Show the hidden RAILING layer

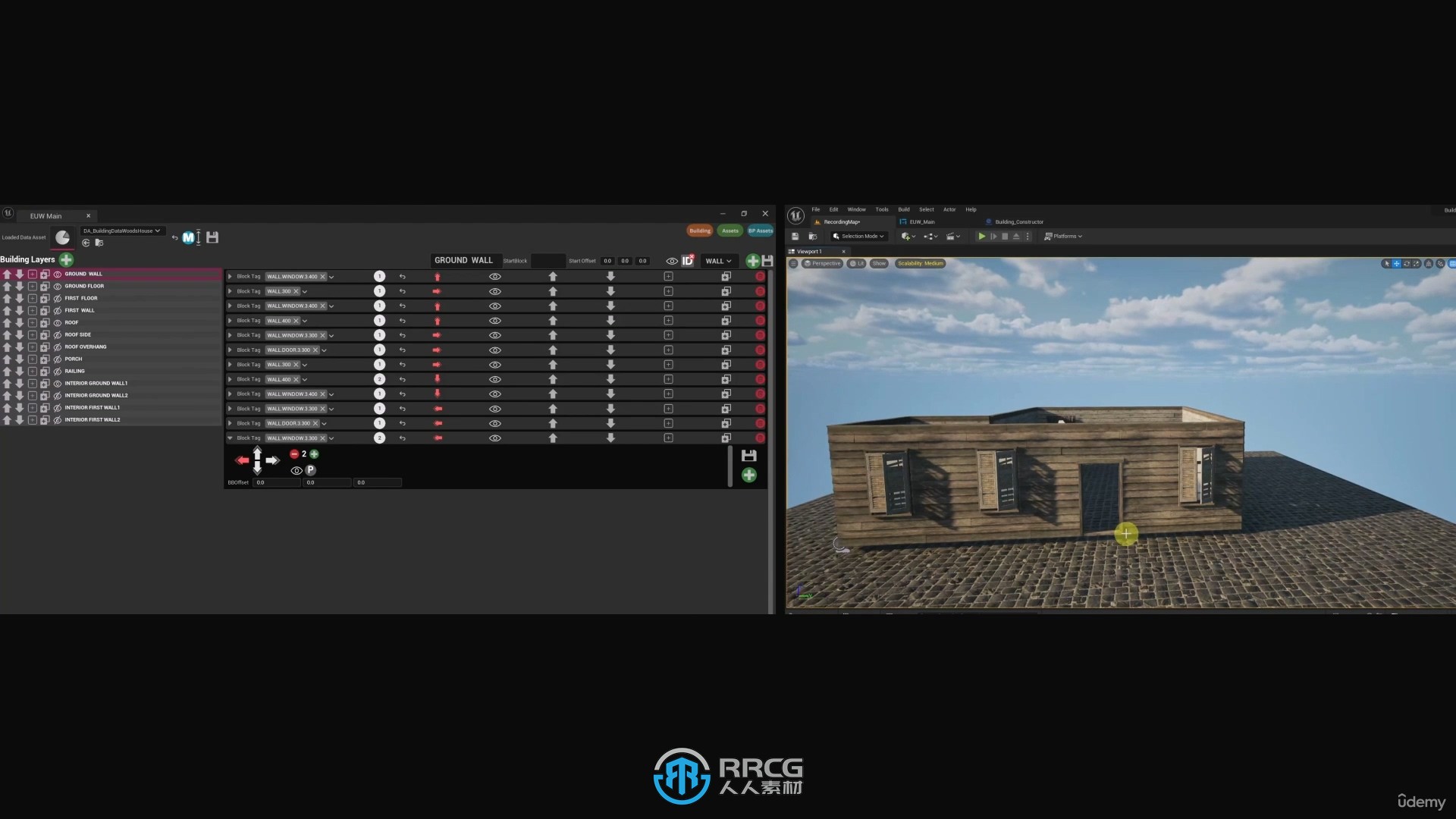tap(58, 371)
